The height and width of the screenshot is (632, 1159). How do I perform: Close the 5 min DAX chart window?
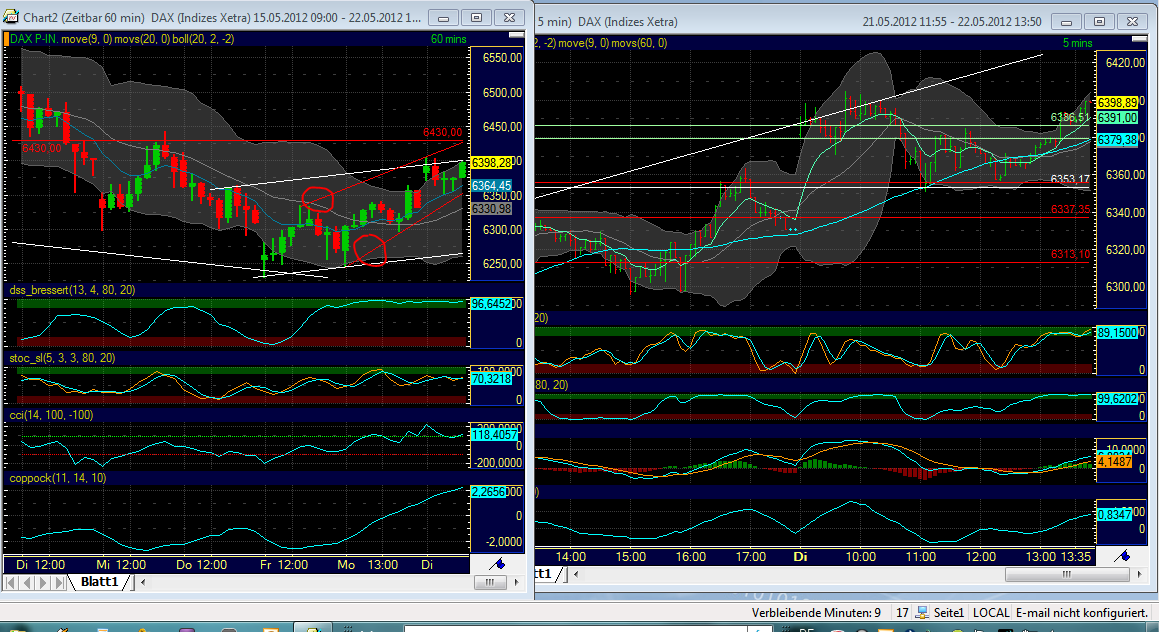pyautogui.click(x=1132, y=21)
